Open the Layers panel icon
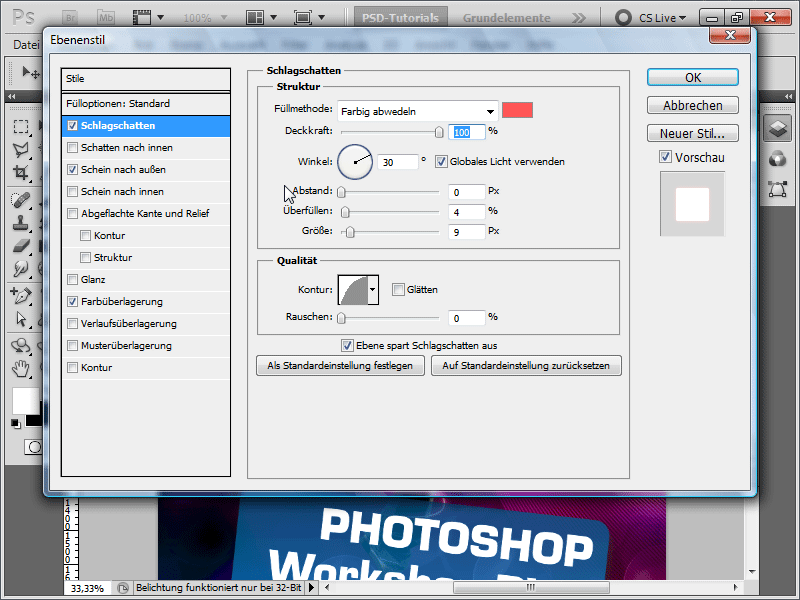This screenshot has width=800, height=600. coord(778,128)
